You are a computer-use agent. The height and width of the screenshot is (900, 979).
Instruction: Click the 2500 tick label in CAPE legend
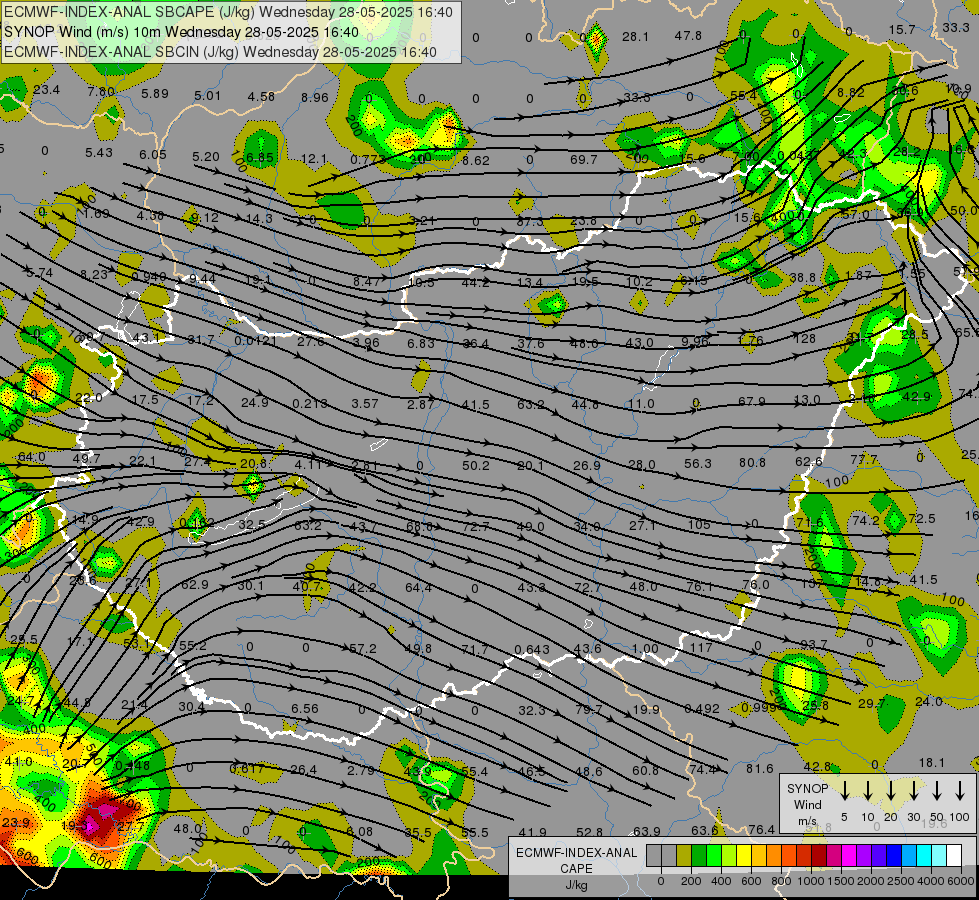[x=901, y=881]
